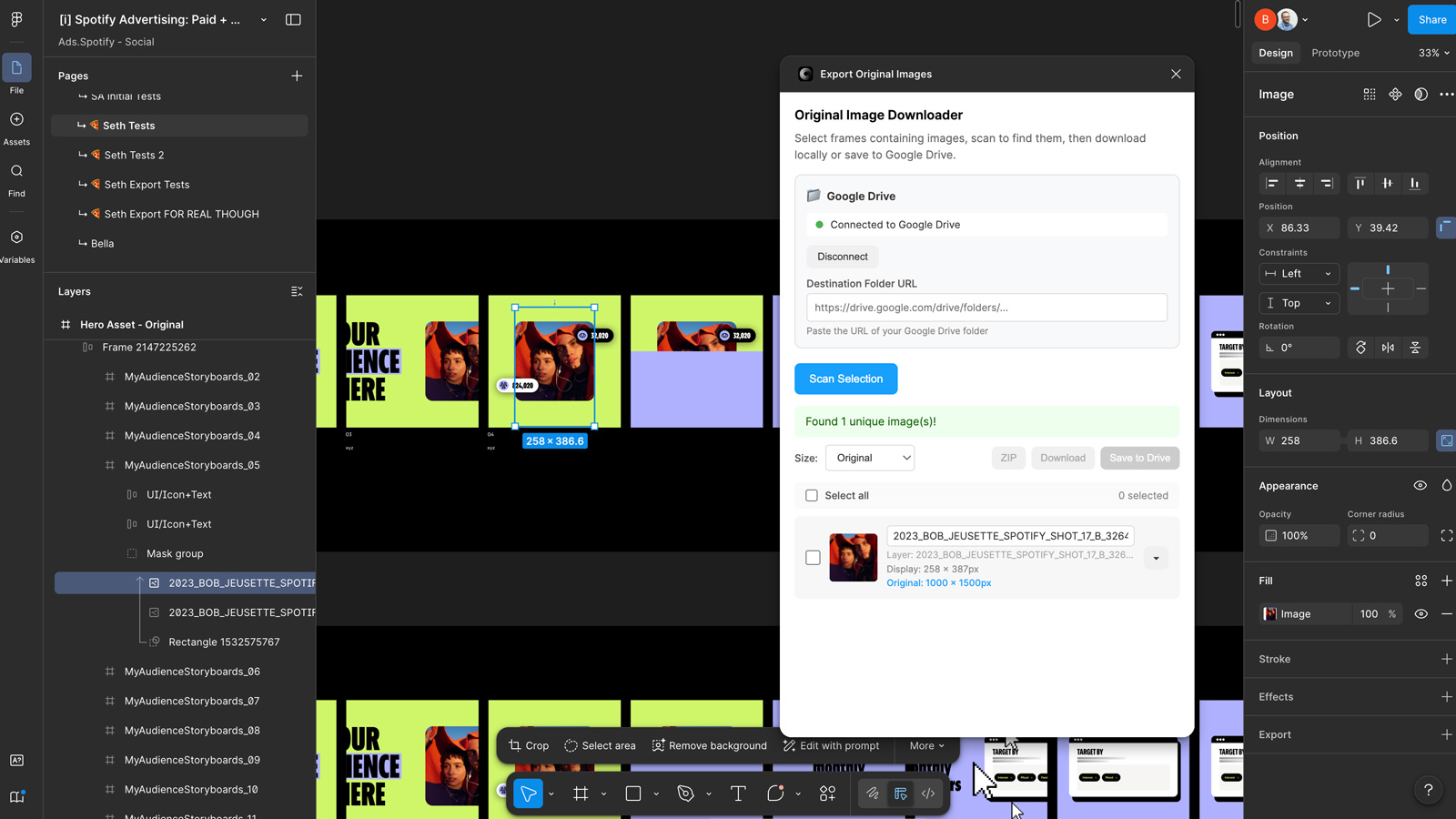Open the Find panel
This screenshot has width=1456, height=819.
tap(16, 180)
